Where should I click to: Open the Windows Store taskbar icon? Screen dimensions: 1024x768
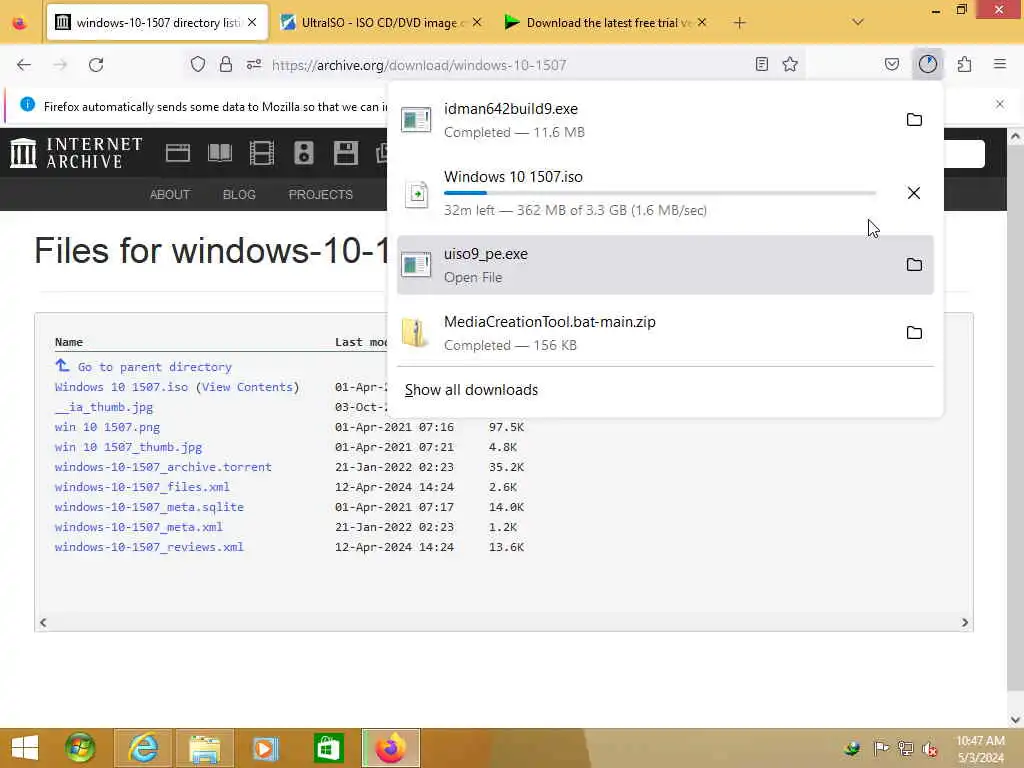click(328, 748)
